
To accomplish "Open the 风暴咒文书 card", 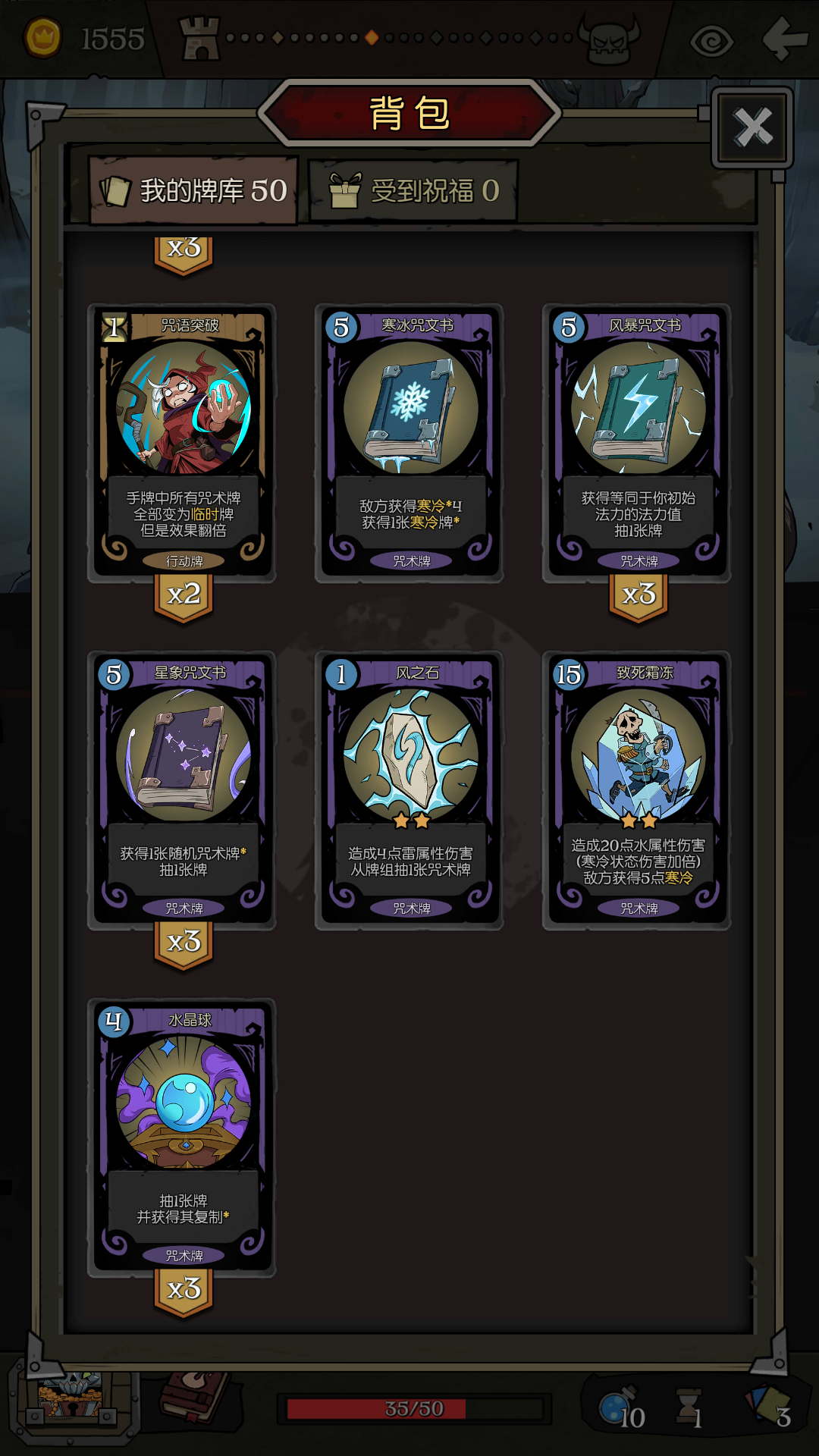I will (x=637, y=443).
